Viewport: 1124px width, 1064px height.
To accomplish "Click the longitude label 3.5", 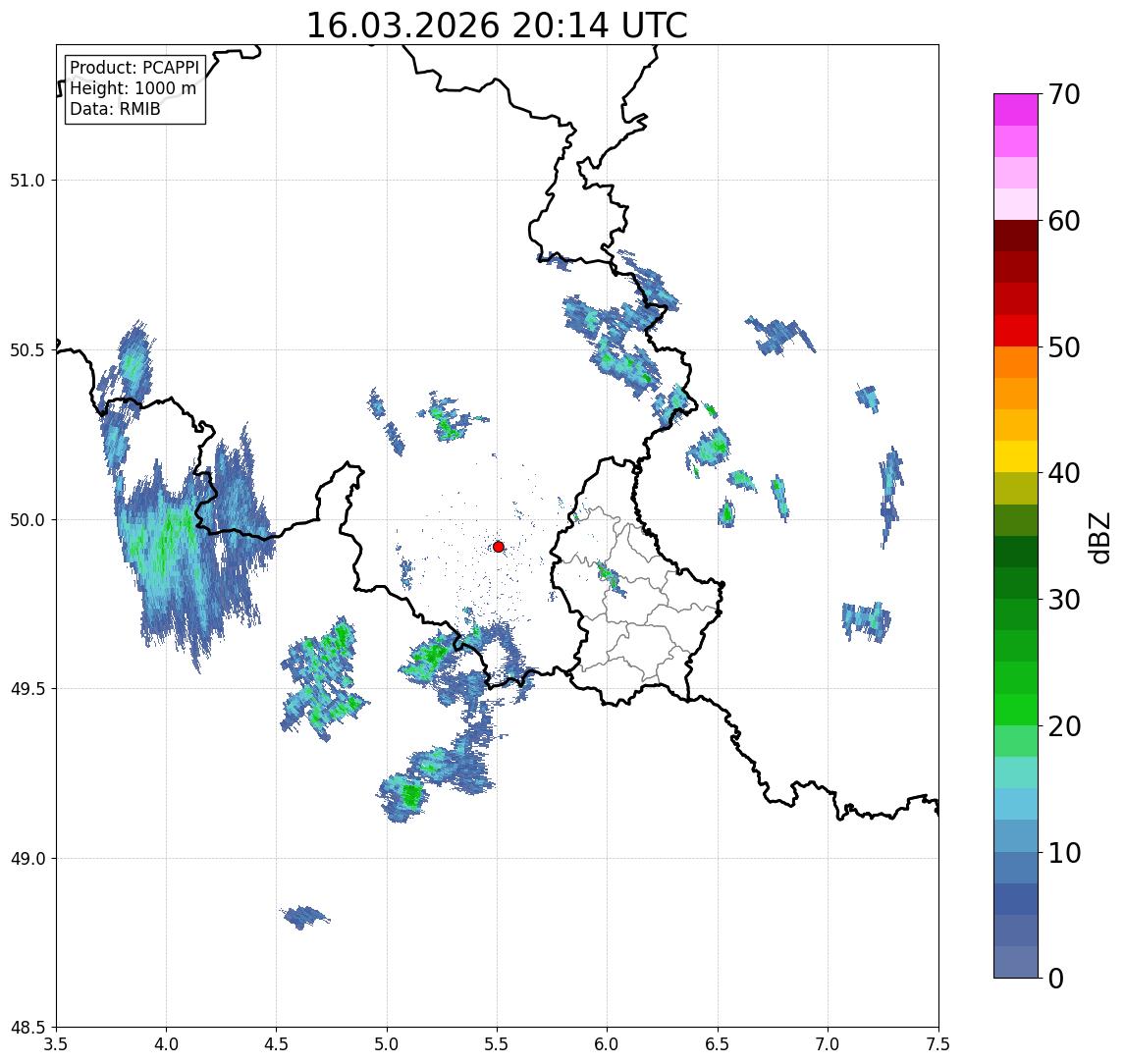I will coord(56,1044).
